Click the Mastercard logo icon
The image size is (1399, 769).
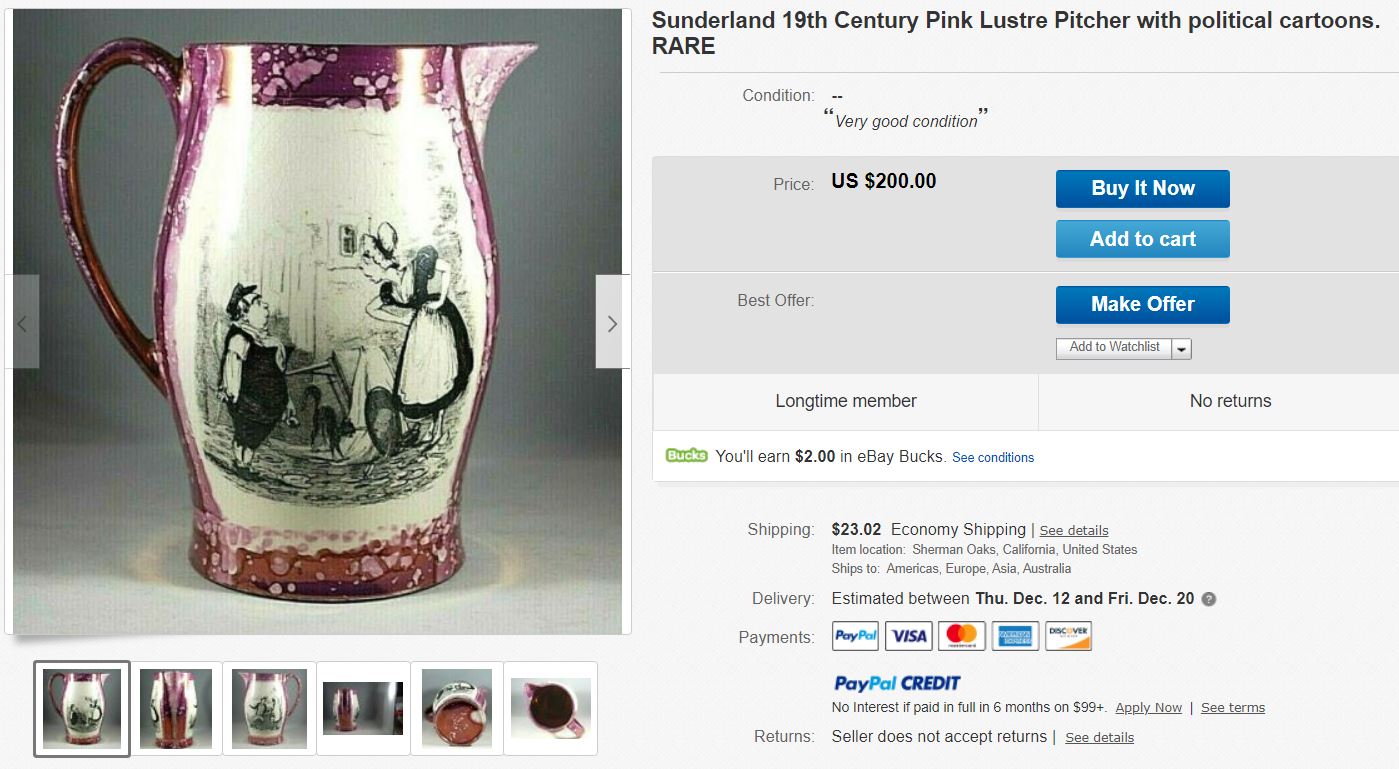point(962,636)
